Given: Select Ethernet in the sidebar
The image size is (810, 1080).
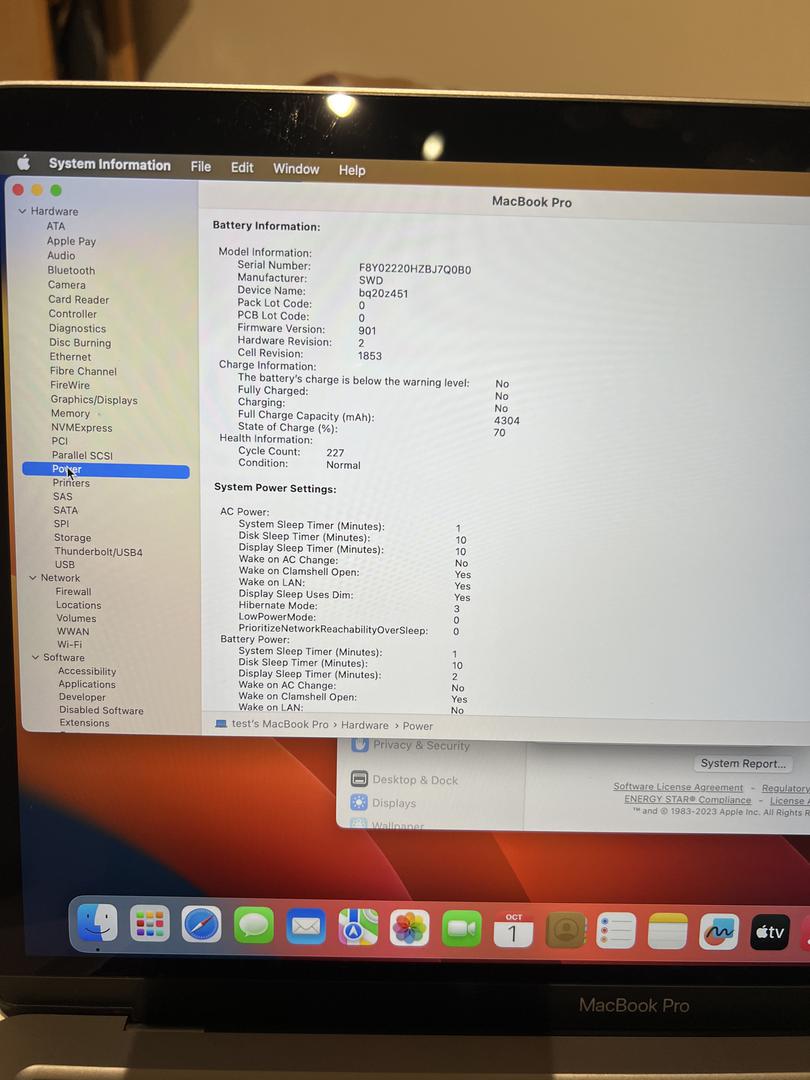Looking at the screenshot, I should click(x=70, y=357).
